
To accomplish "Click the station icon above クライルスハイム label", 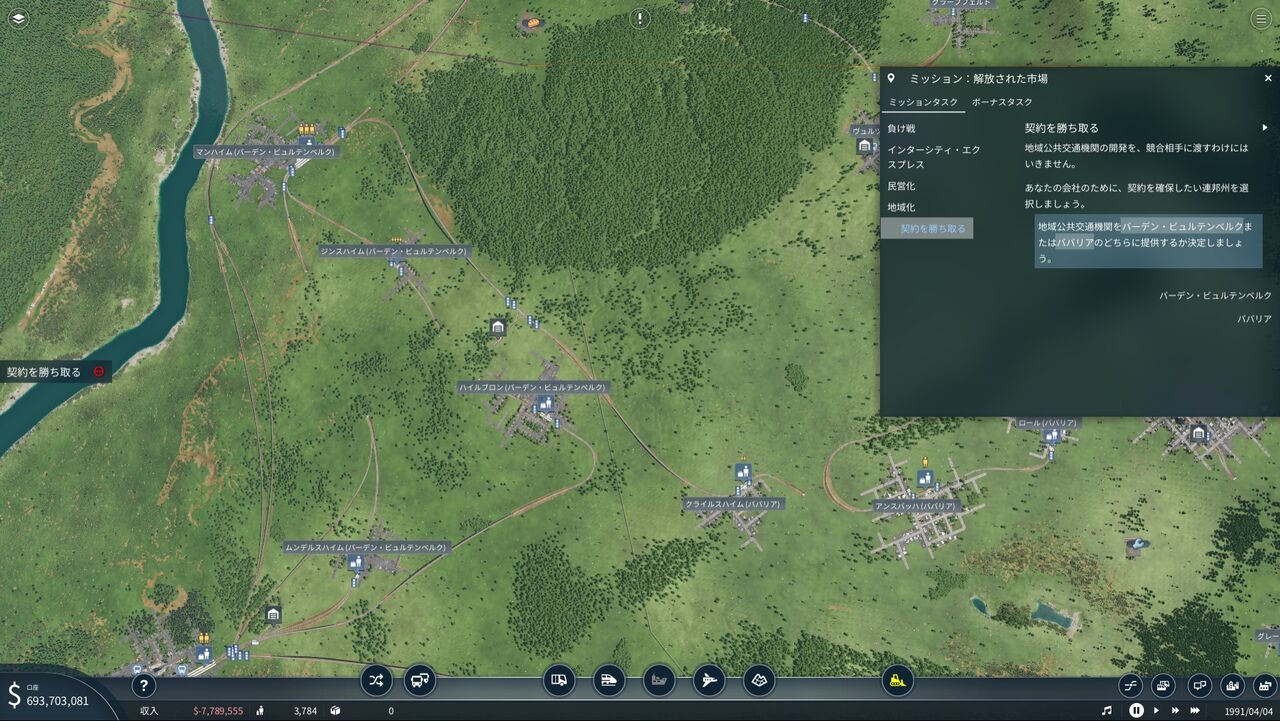I will [743, 472].
